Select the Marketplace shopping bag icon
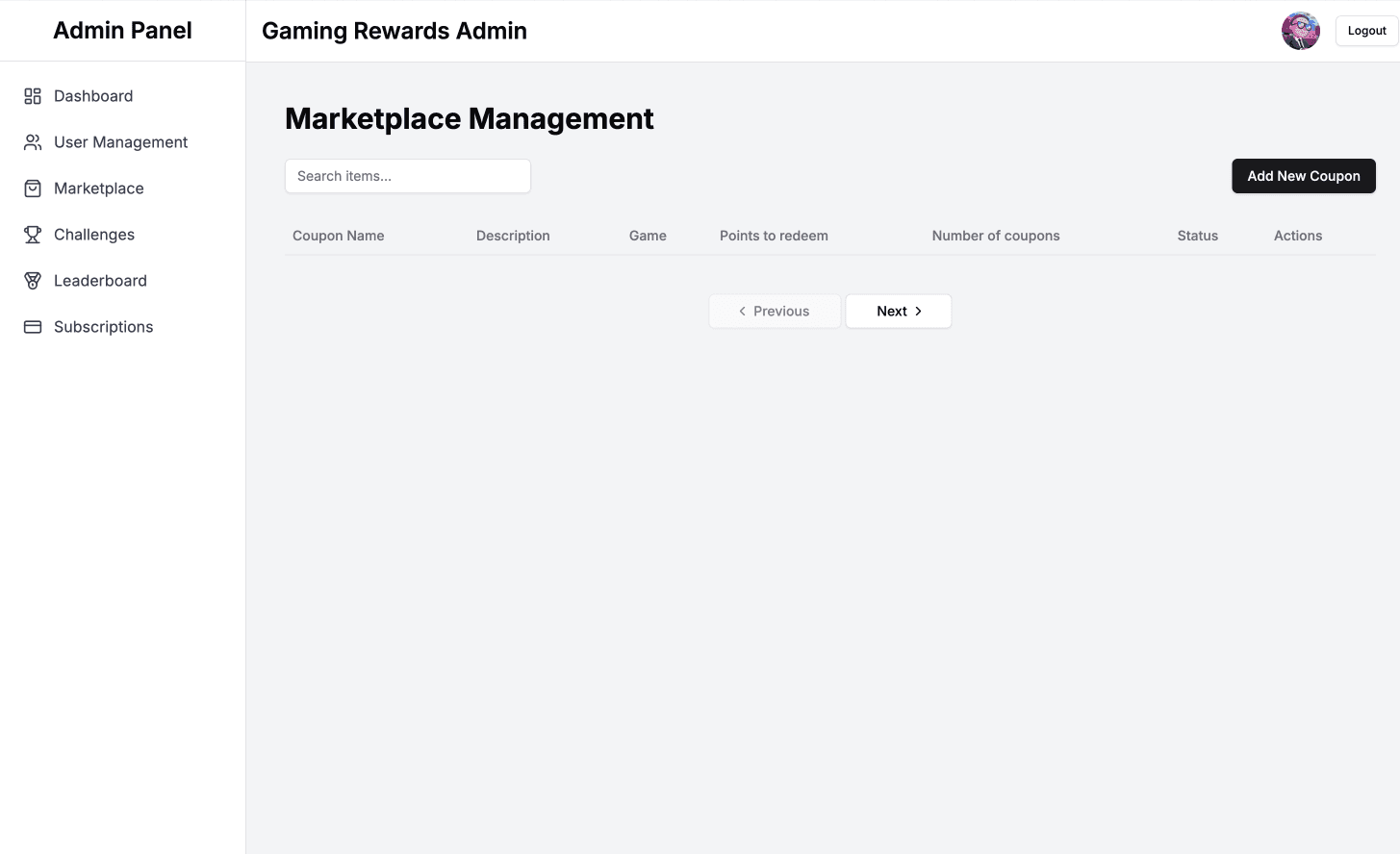 click(32, 188)
